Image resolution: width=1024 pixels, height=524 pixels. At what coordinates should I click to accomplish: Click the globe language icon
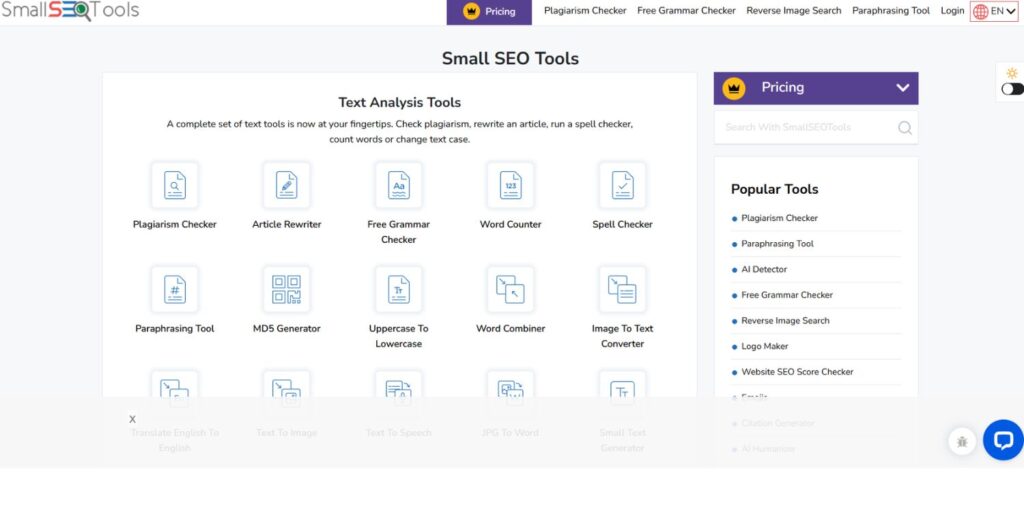980,12
